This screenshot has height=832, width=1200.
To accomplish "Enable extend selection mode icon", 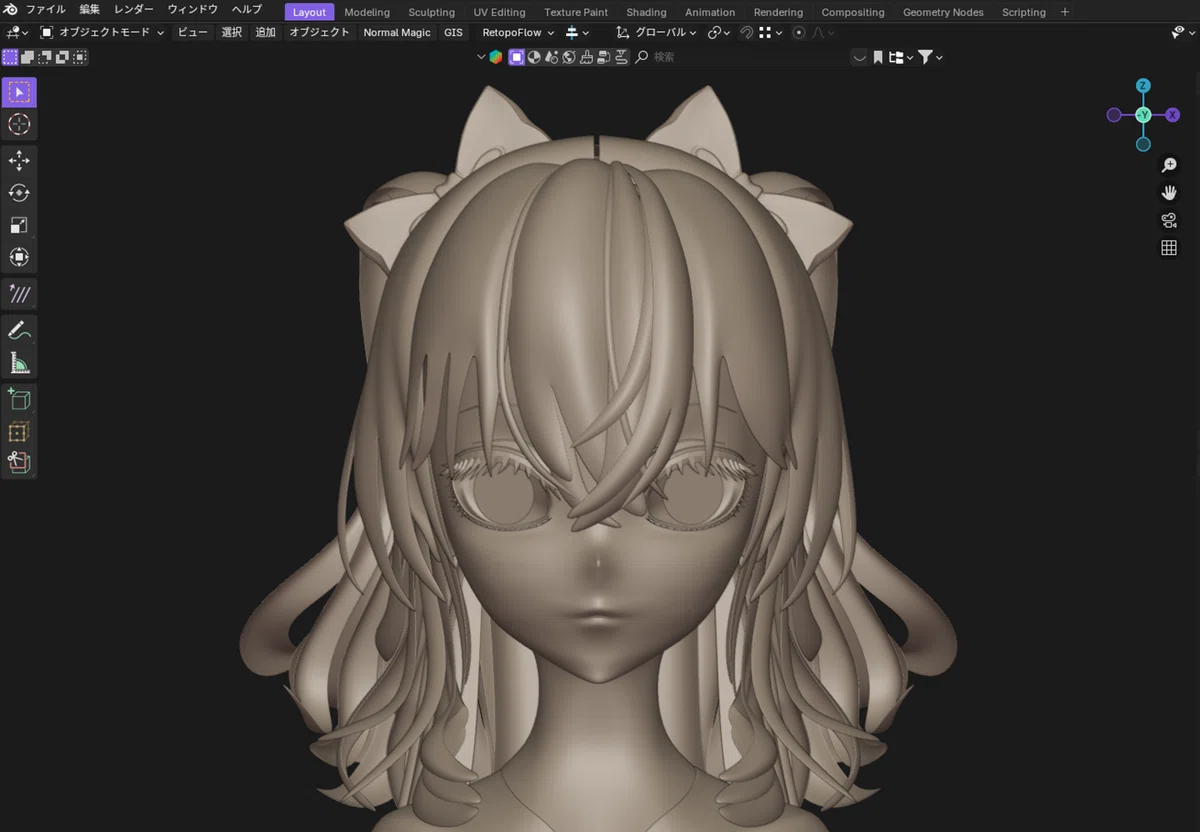I will click(28, 57).
